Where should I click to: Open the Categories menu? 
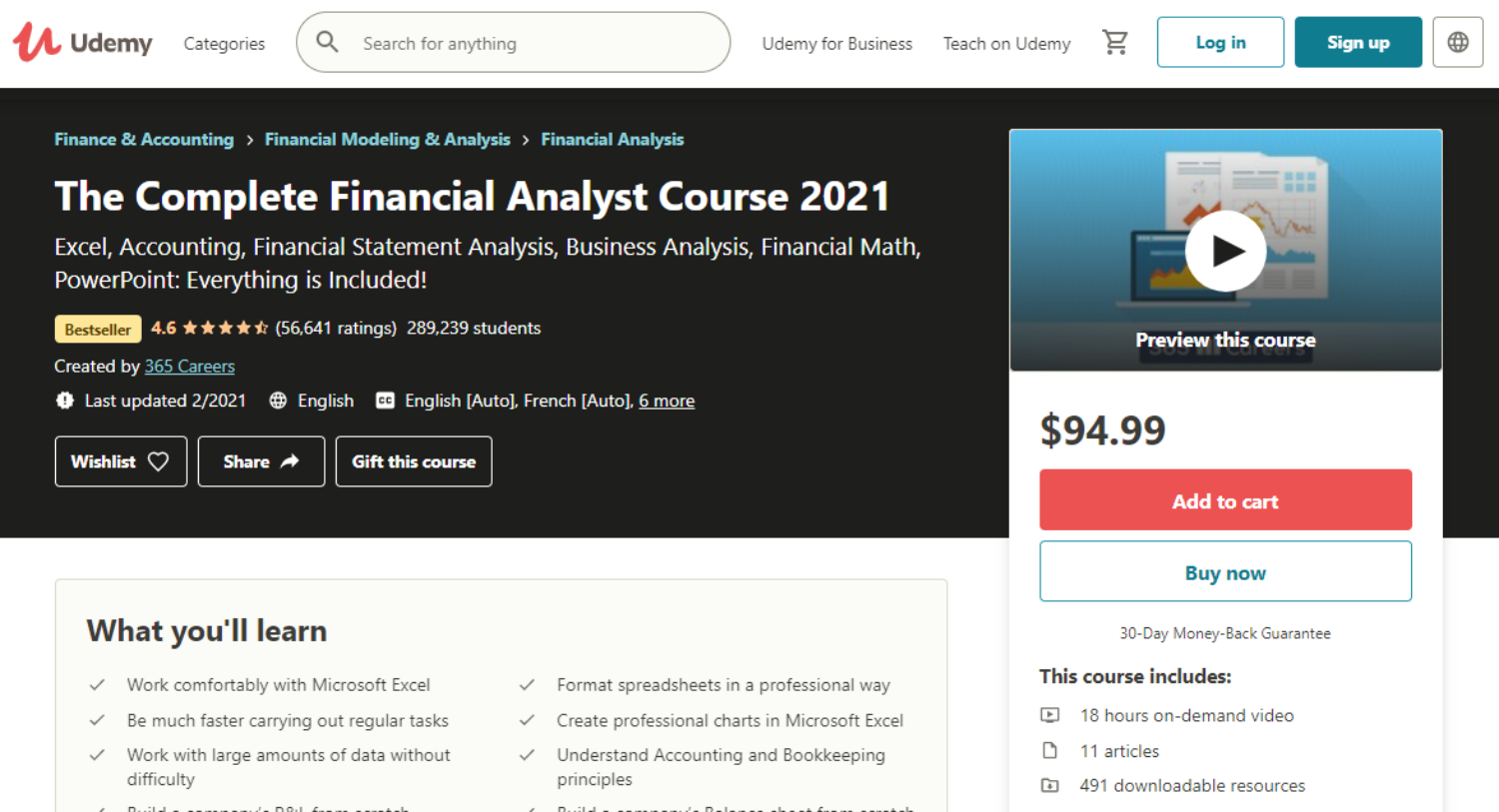click(224, 44)
